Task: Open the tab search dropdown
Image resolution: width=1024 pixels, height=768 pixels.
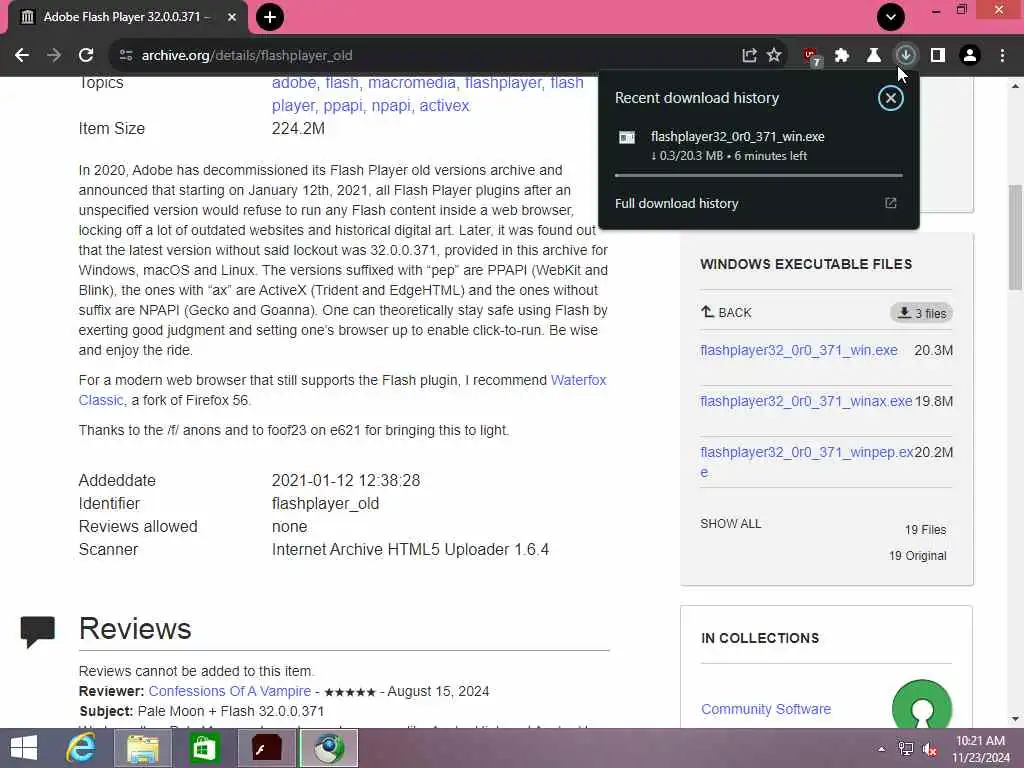Action: coord(891,17)
